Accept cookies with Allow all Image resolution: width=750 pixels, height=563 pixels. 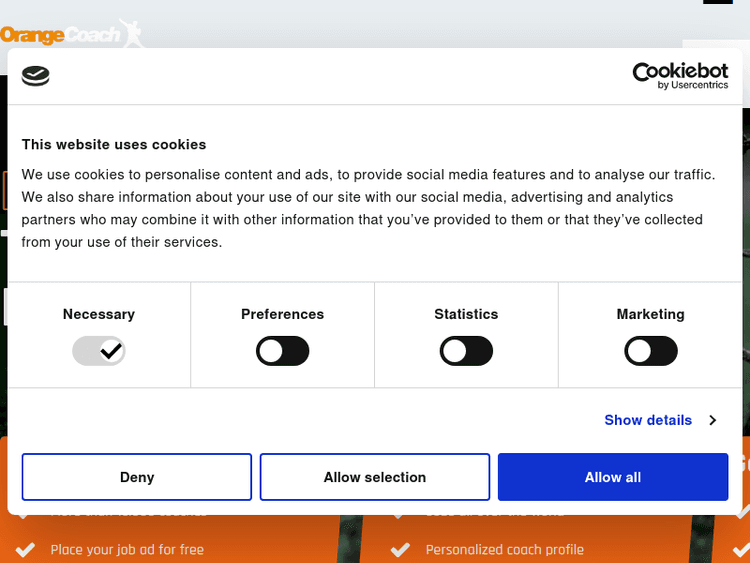[x=613, y=477]
